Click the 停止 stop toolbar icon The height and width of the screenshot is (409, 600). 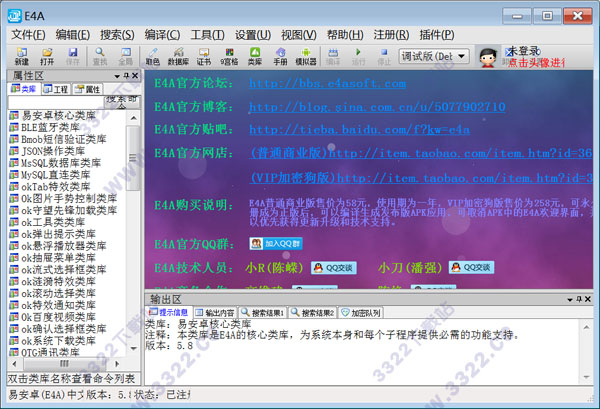[x=384, y=56]
